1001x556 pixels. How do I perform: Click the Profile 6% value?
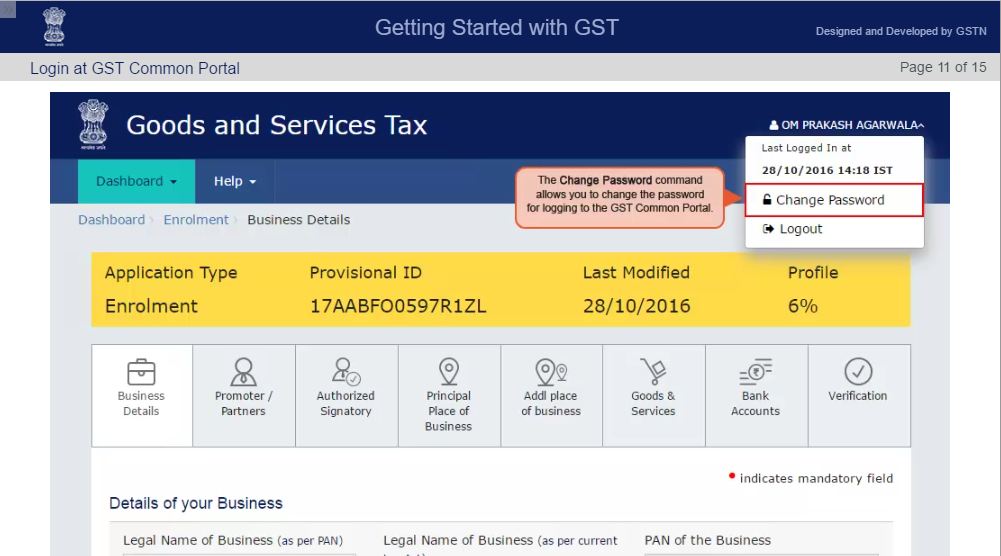click(802, 306)
